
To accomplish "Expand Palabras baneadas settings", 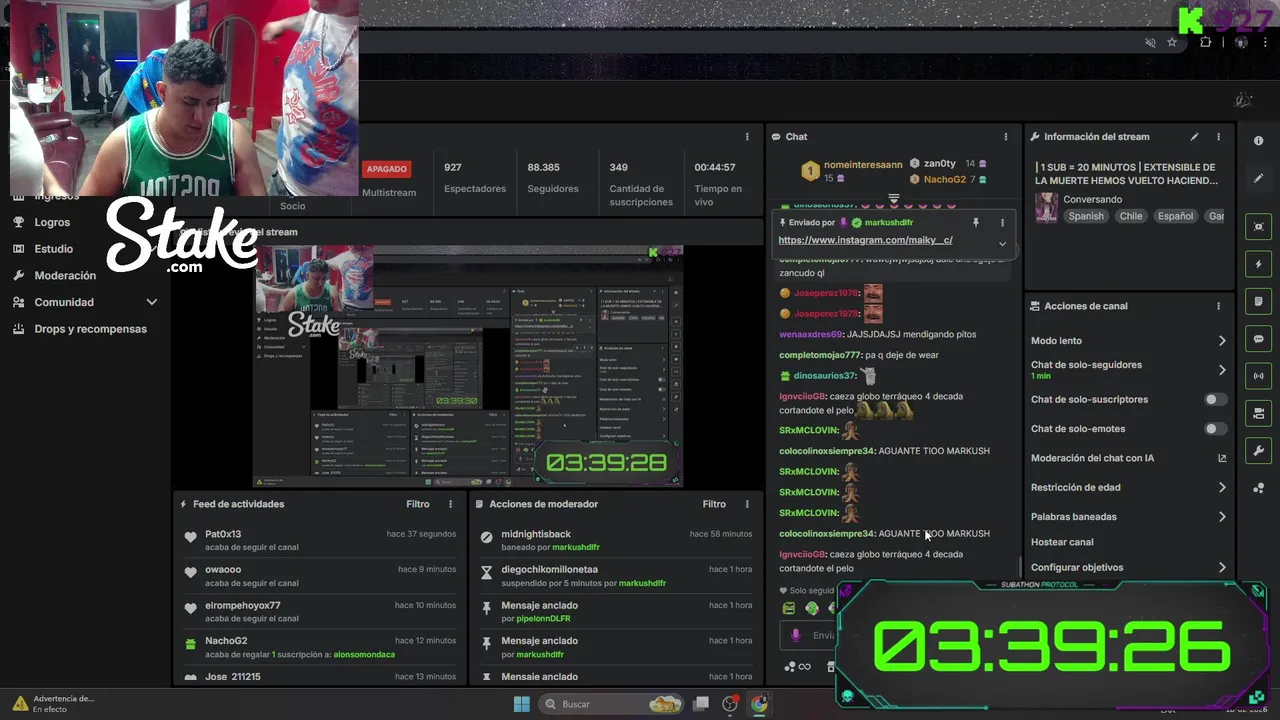I will [x=1222, y=517].
